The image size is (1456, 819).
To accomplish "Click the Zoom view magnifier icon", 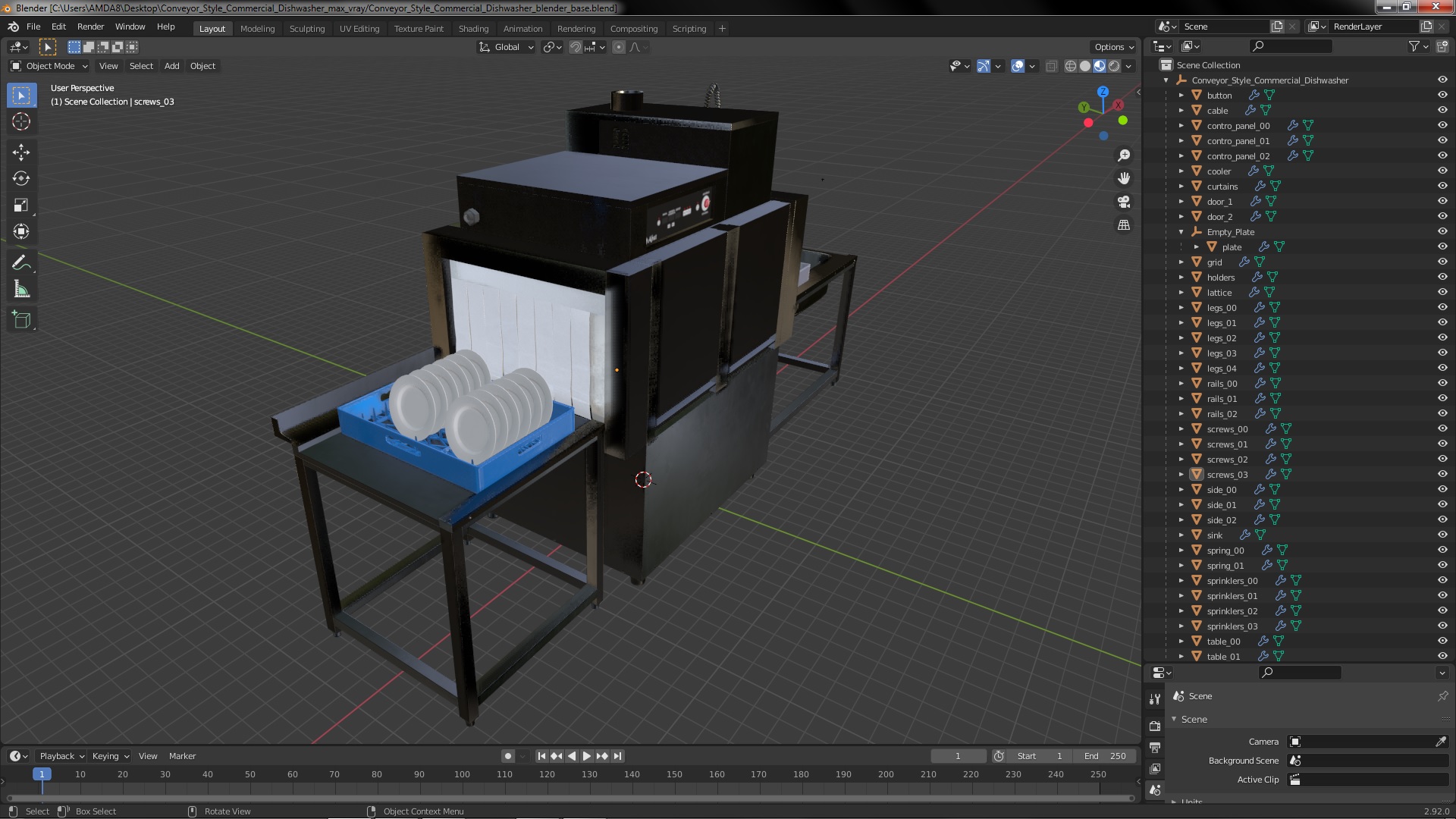I will (1124, 155).
